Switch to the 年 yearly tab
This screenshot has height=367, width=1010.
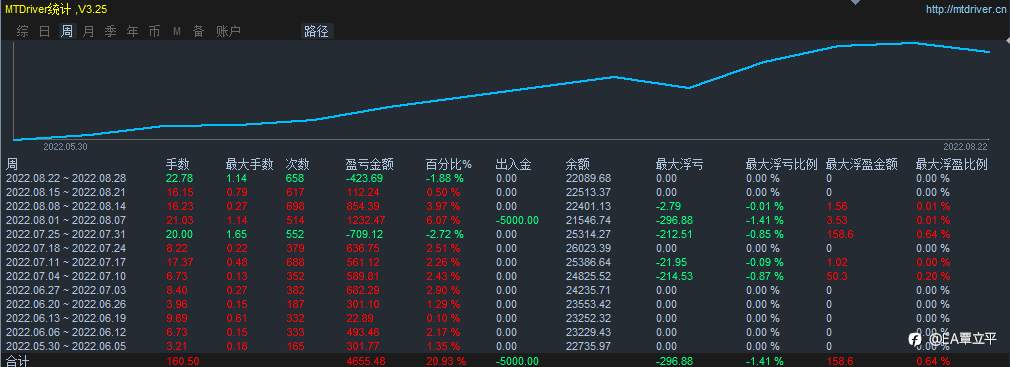[133, 32]
